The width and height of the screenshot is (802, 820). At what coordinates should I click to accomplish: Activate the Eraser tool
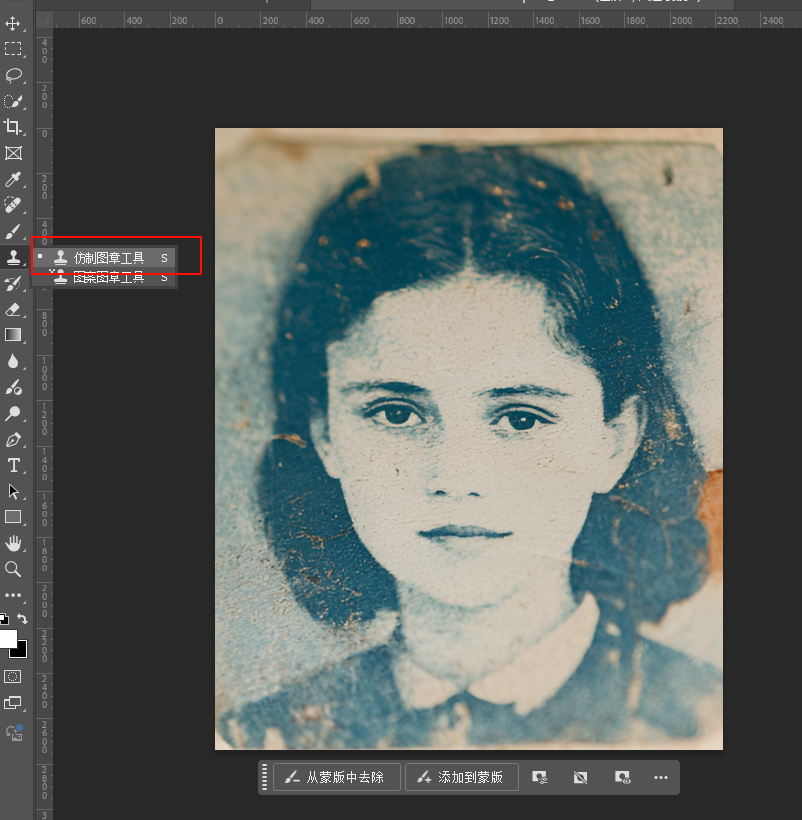(x=13, y=309)
